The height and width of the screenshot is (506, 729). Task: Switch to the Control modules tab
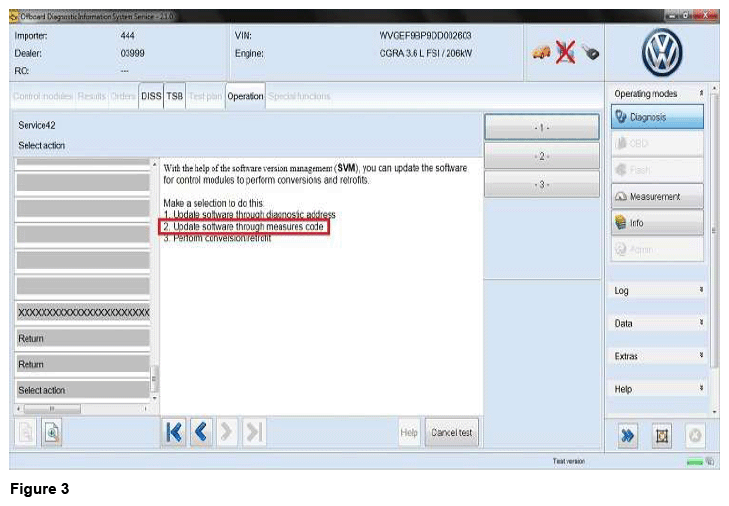pos(42,96)
